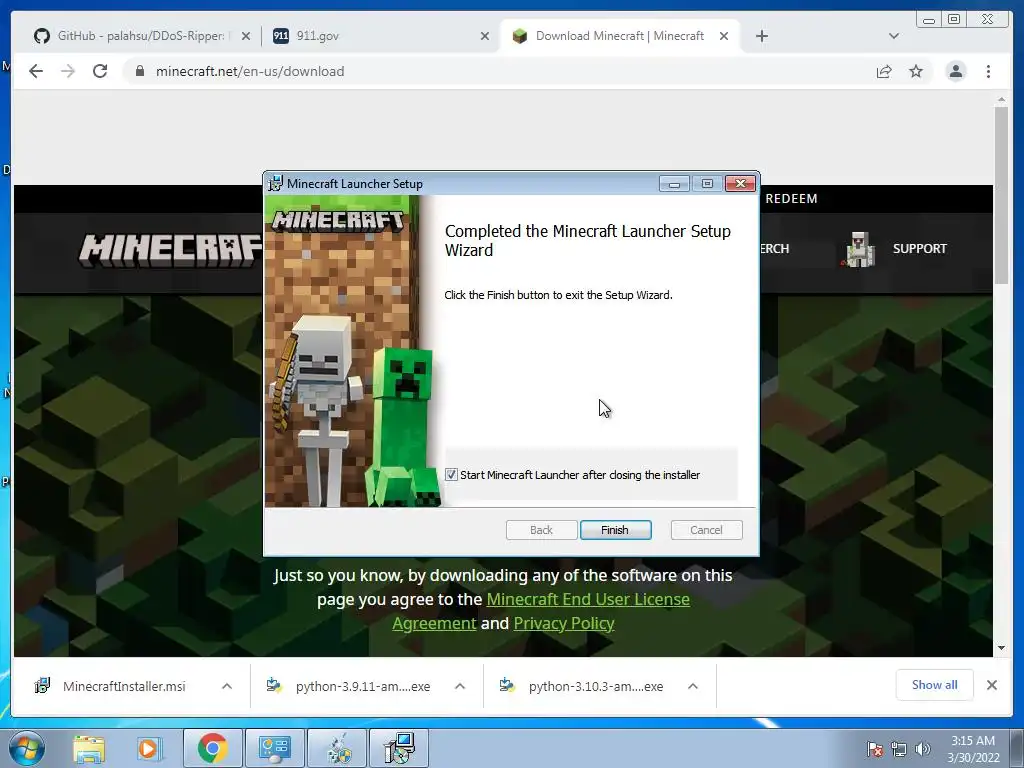The image size is (1024, 768).
Task: Open SUPPORT in Minecraft site navigation
Action: pyautogui.click(x=920, y=249)
